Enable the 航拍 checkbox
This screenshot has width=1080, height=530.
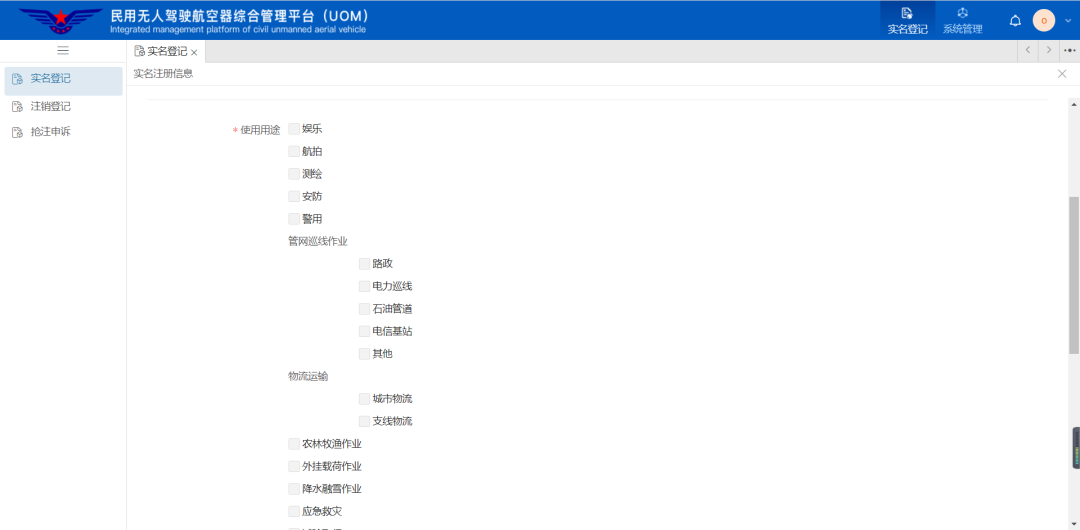(294, 151)
